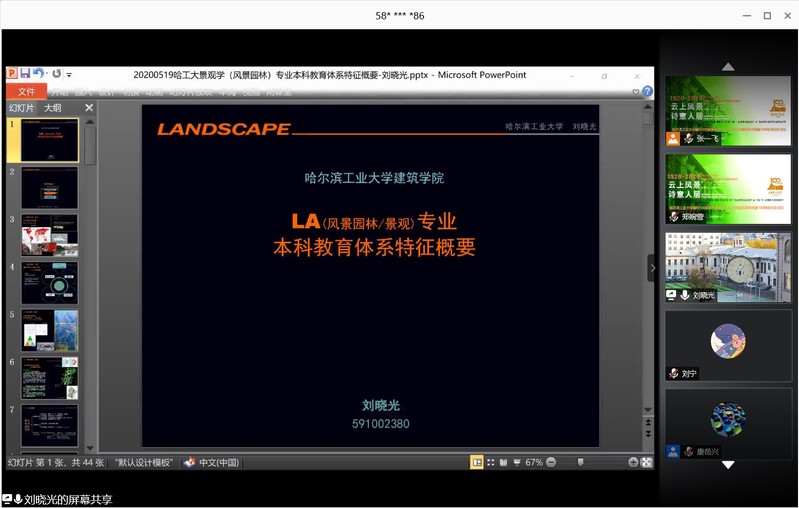Select slide 5 thumbnail
The height and width of the screenshot is (508, 799).
point(49,330)
